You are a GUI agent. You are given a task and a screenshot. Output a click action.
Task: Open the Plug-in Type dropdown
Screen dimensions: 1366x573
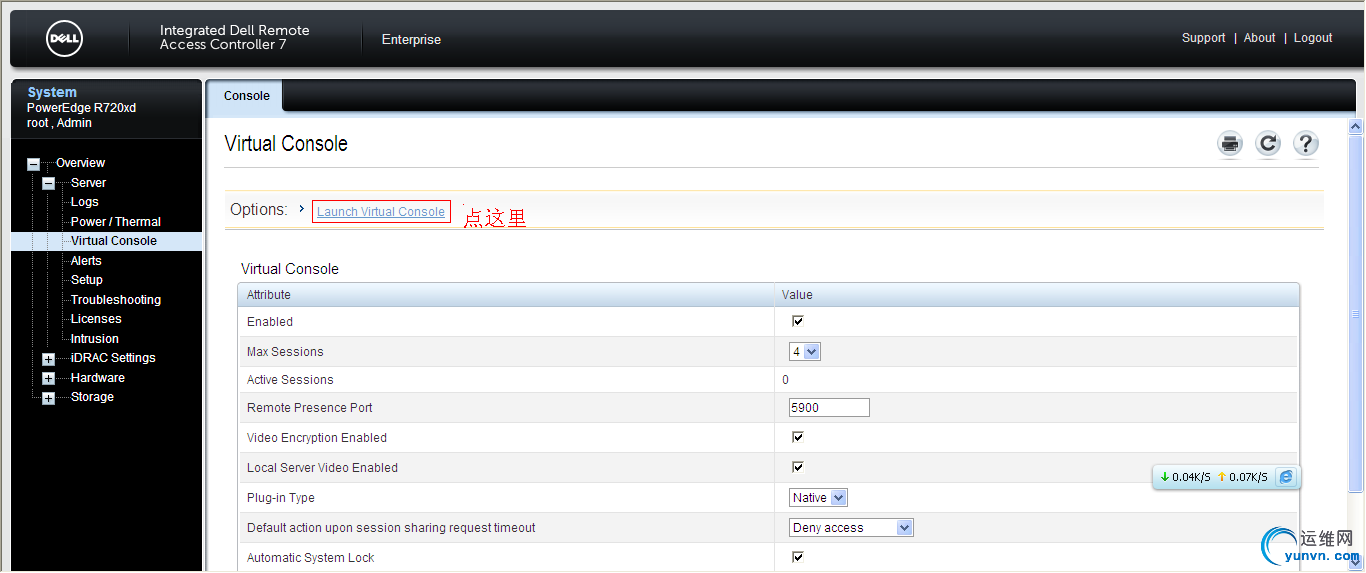(x=818, y=498)
